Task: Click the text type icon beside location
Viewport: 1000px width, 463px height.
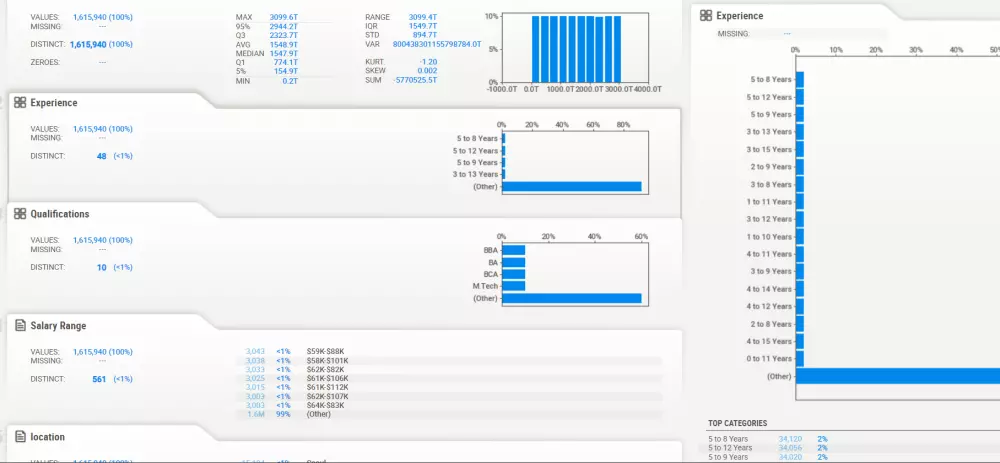Action: coord(20,437)
